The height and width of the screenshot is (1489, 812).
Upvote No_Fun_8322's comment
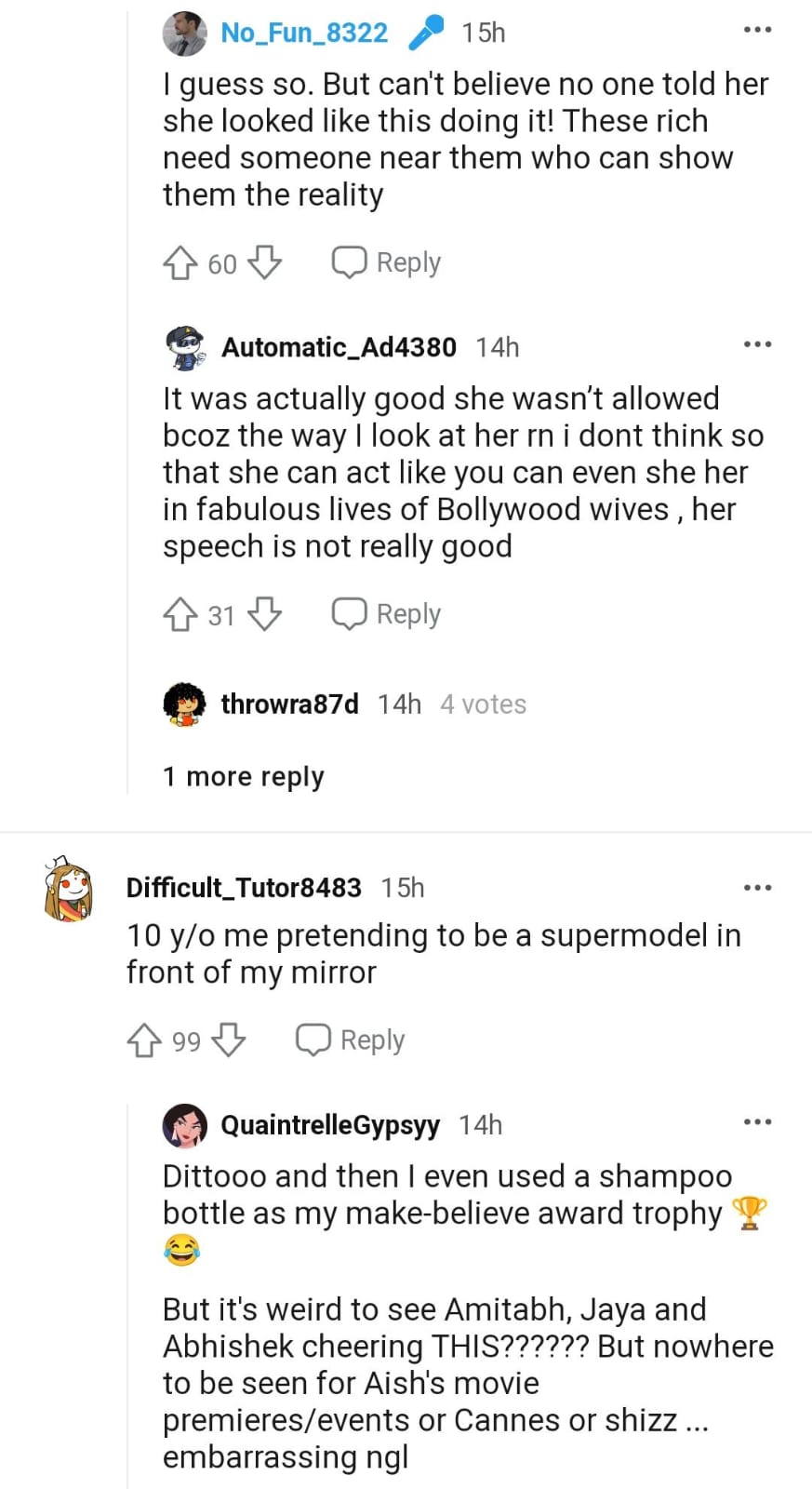pyautogui.click(x=180, y=263)
